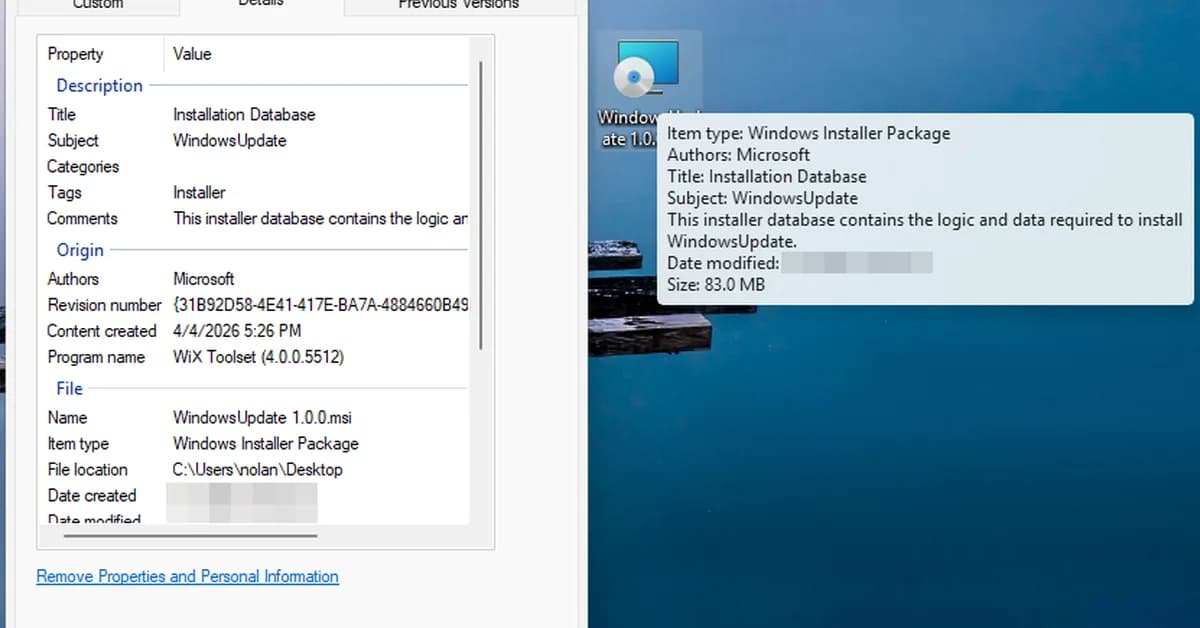Viewport: 1200px width, 628px height.
Task: Select the Content created date 4/4/2026 5:26 PM
Action: click(237, 330)
